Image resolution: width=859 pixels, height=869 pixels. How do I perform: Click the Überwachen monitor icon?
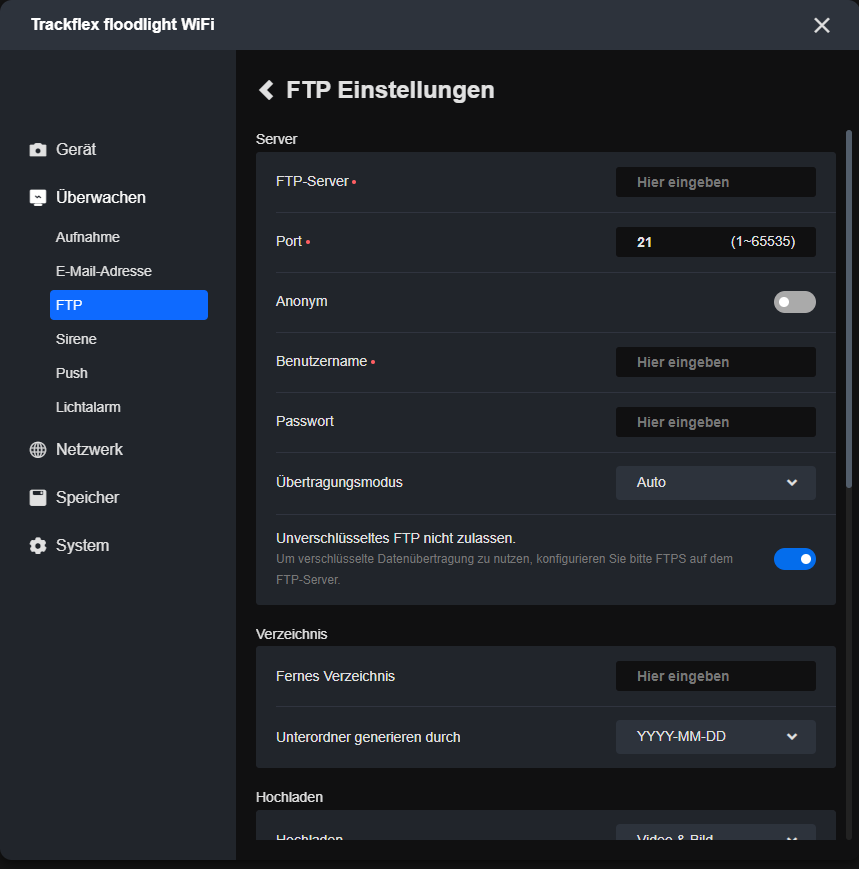click(x=38, y=198)
